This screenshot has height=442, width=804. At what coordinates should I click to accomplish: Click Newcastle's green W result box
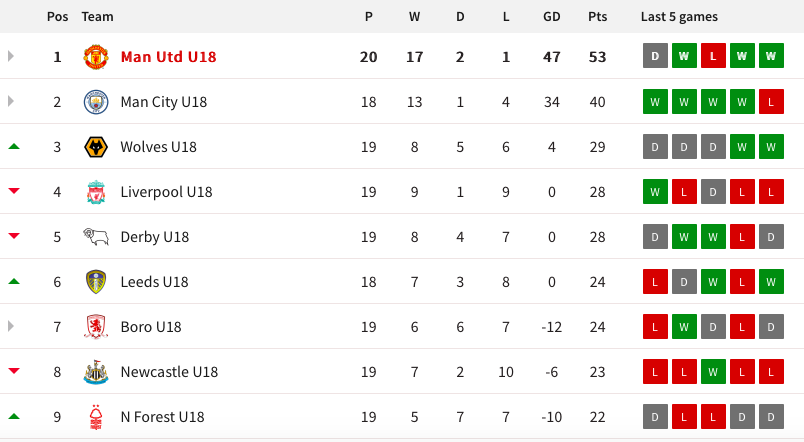(x=713, y=371)
